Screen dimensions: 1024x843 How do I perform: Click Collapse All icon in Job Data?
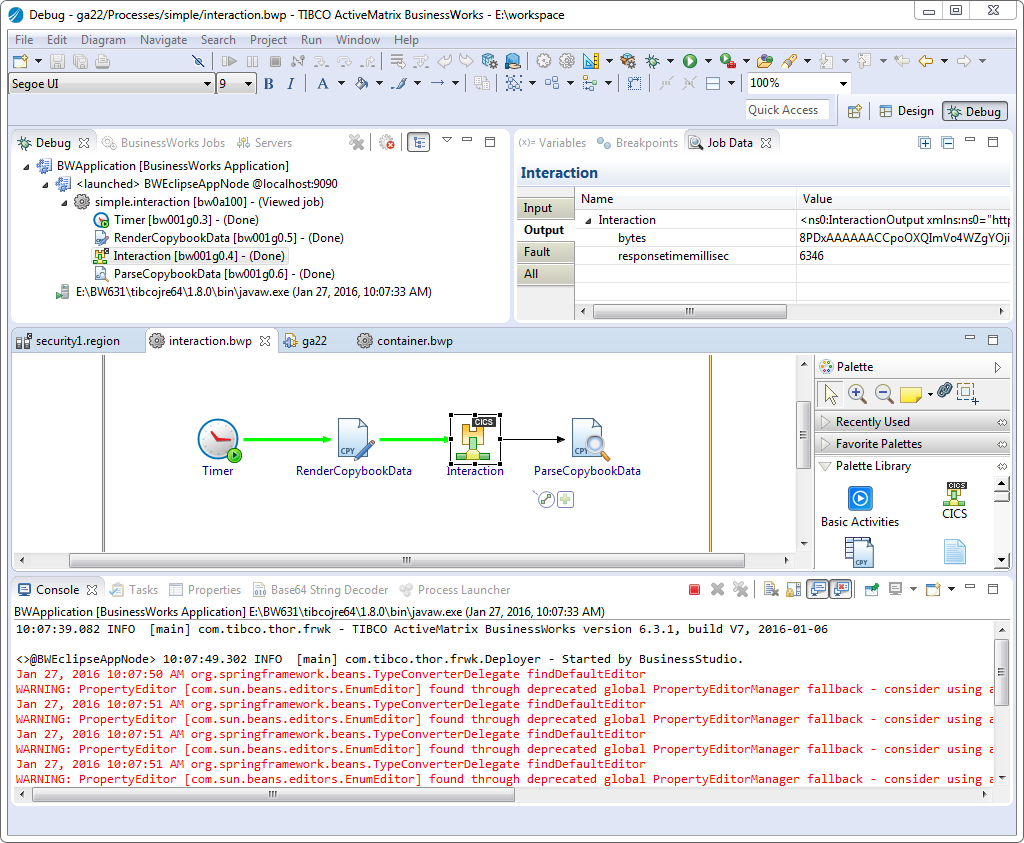[948, 142]
